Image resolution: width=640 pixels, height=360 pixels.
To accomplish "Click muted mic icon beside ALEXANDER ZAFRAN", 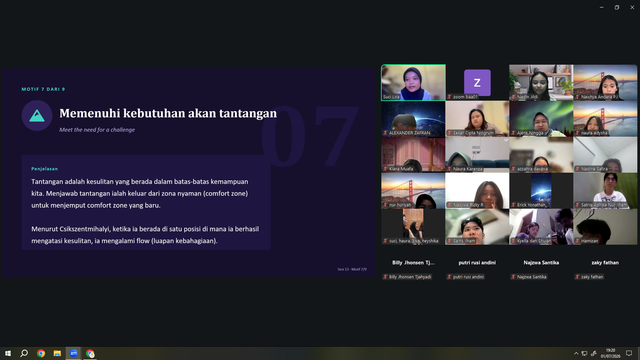I will (385, 133).
